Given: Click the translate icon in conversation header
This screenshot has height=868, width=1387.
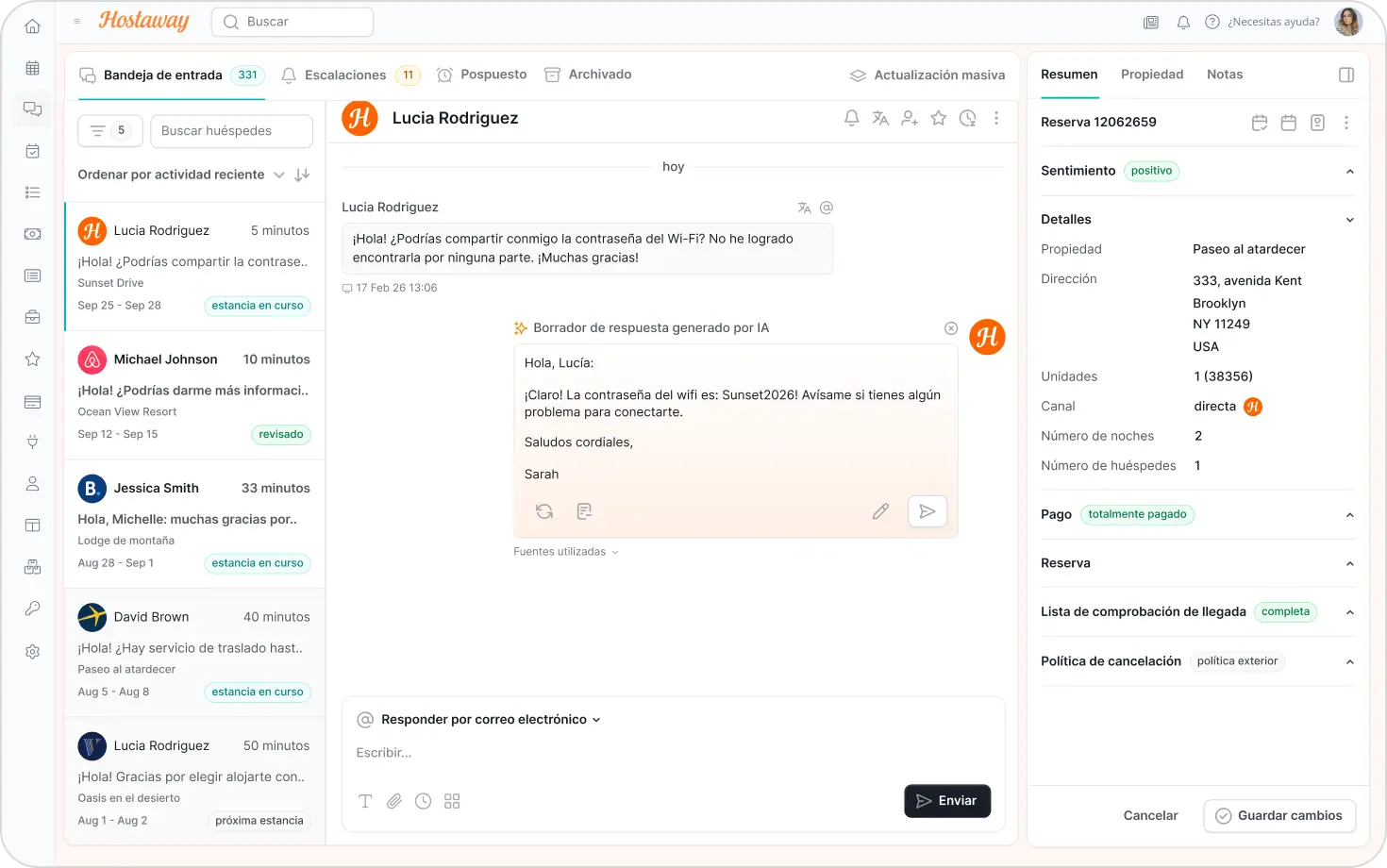Looking at the screenshot, I should (x=880, y=118).
